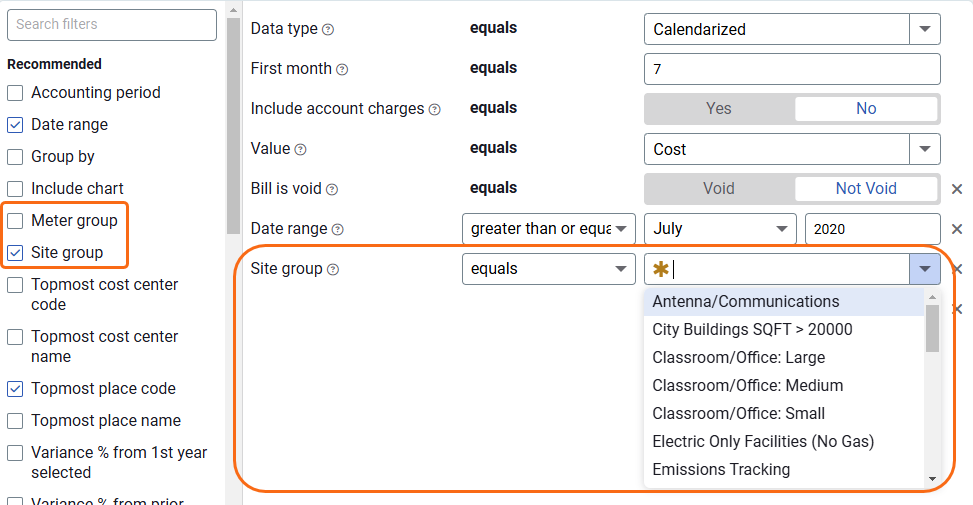Click the Search filters input box
973x505 pixels.
[112, 25]
